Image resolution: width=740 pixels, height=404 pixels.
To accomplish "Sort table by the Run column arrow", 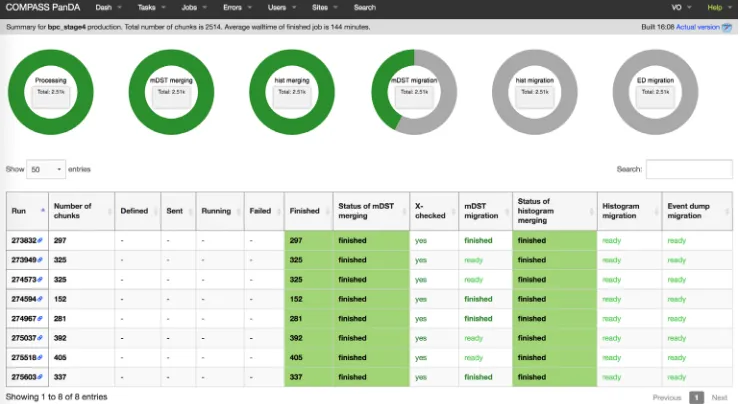I will tap(43, 210).
